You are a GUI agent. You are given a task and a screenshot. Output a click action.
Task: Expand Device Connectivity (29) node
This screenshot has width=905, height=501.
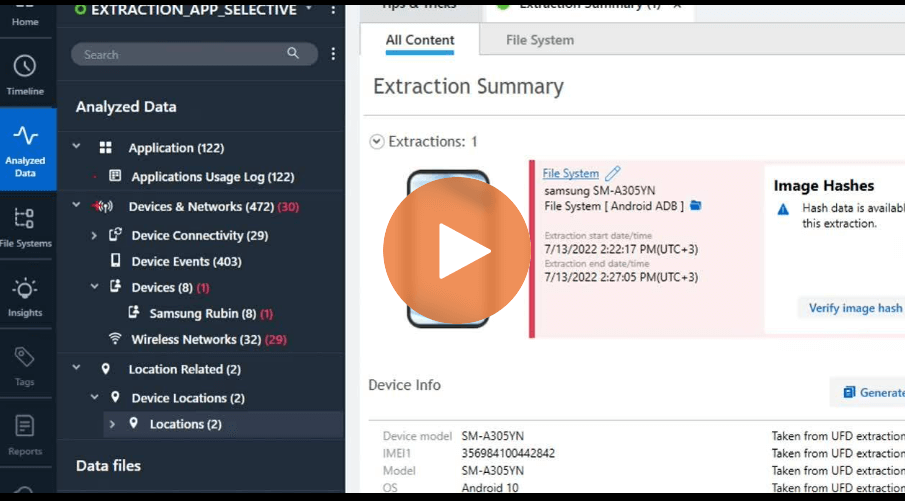click(94, 235)
